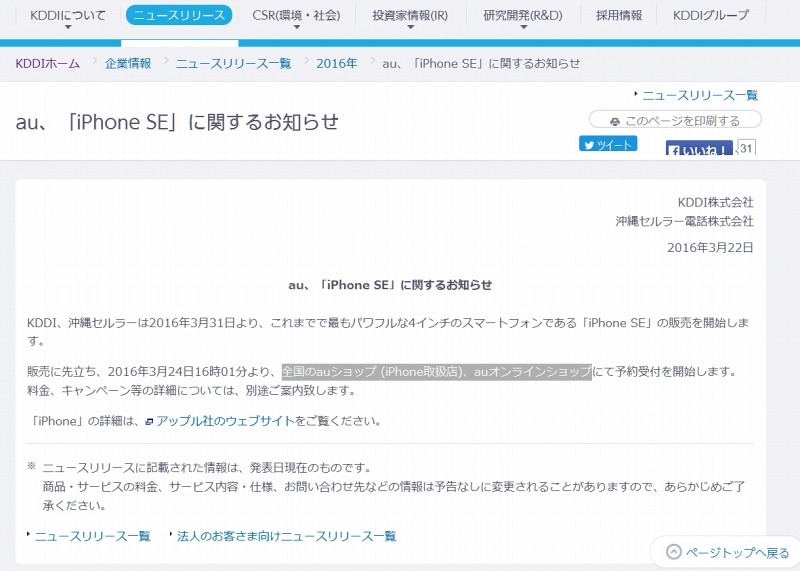Viewport: 800px width, 571px height.
Task: Click the highlighted 全国のauショップ text
Action: point(437,371)
